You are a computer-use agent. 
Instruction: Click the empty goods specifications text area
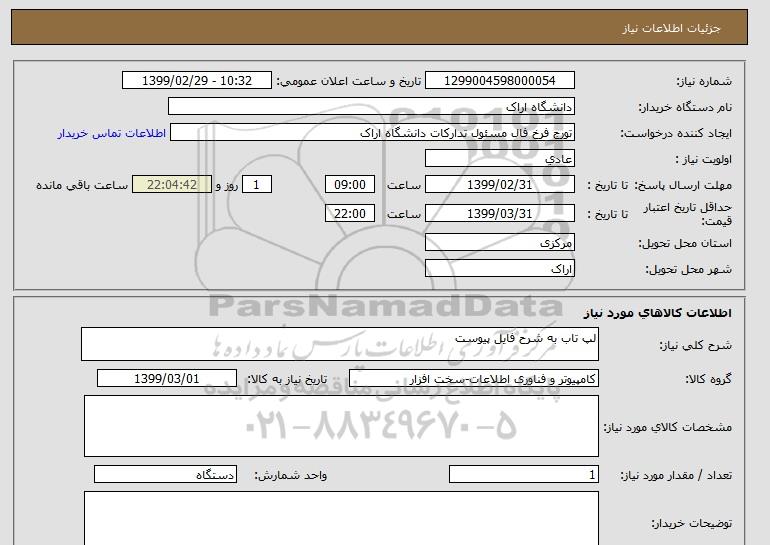click(341, 426)
